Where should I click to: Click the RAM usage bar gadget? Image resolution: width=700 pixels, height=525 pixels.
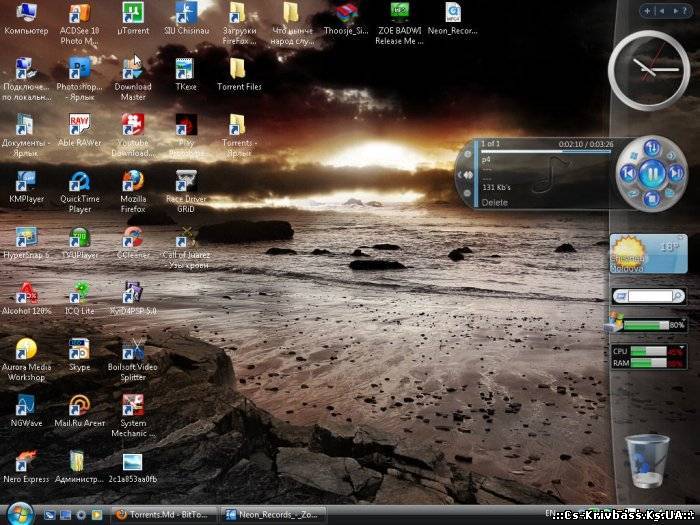(x=648, y=363)
